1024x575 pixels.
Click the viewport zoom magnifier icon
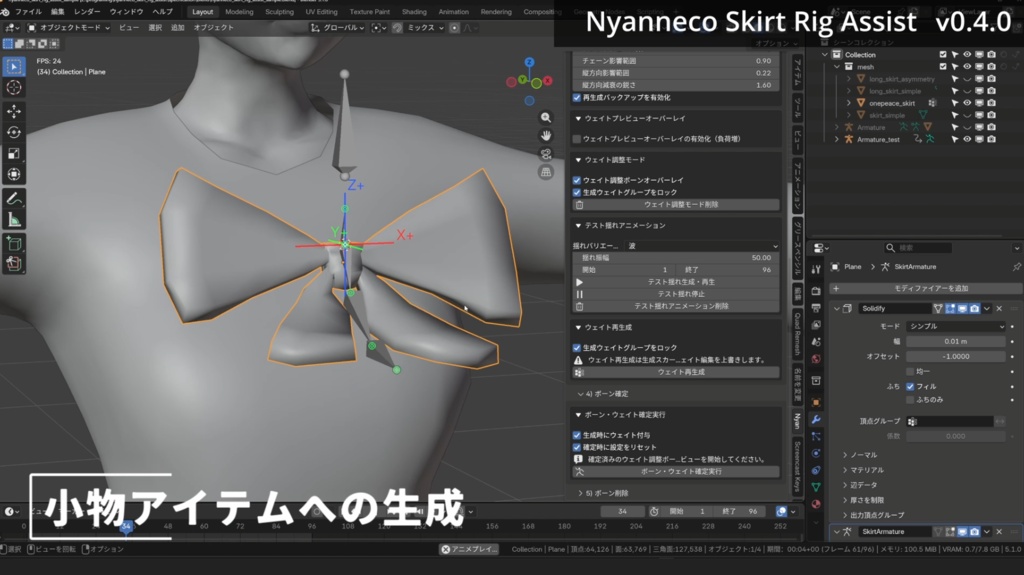click(545, 118)
